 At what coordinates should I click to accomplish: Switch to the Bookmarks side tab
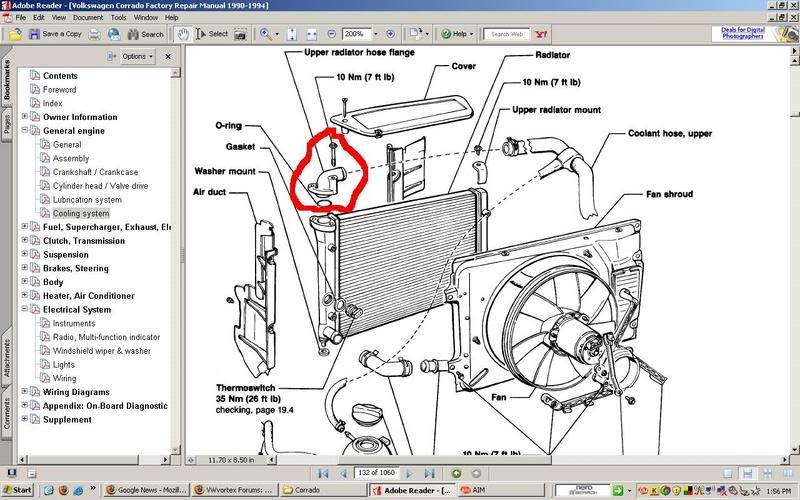[7, 79]
